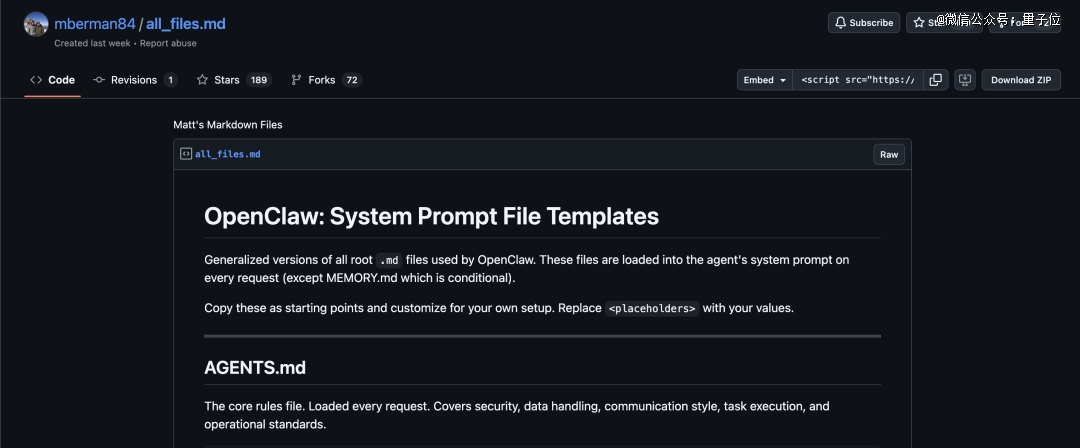Click the file code icon beside all_files.md
The image size is (1080, 448).
tap(186, 154)
